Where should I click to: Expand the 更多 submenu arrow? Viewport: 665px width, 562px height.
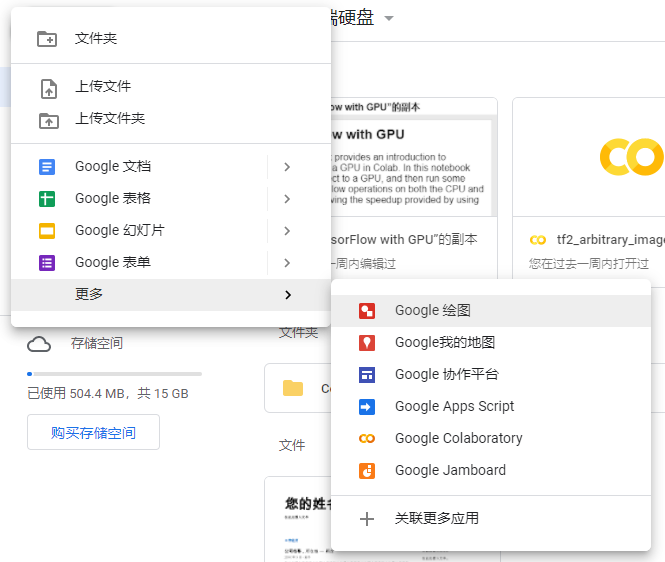(288, 295)
